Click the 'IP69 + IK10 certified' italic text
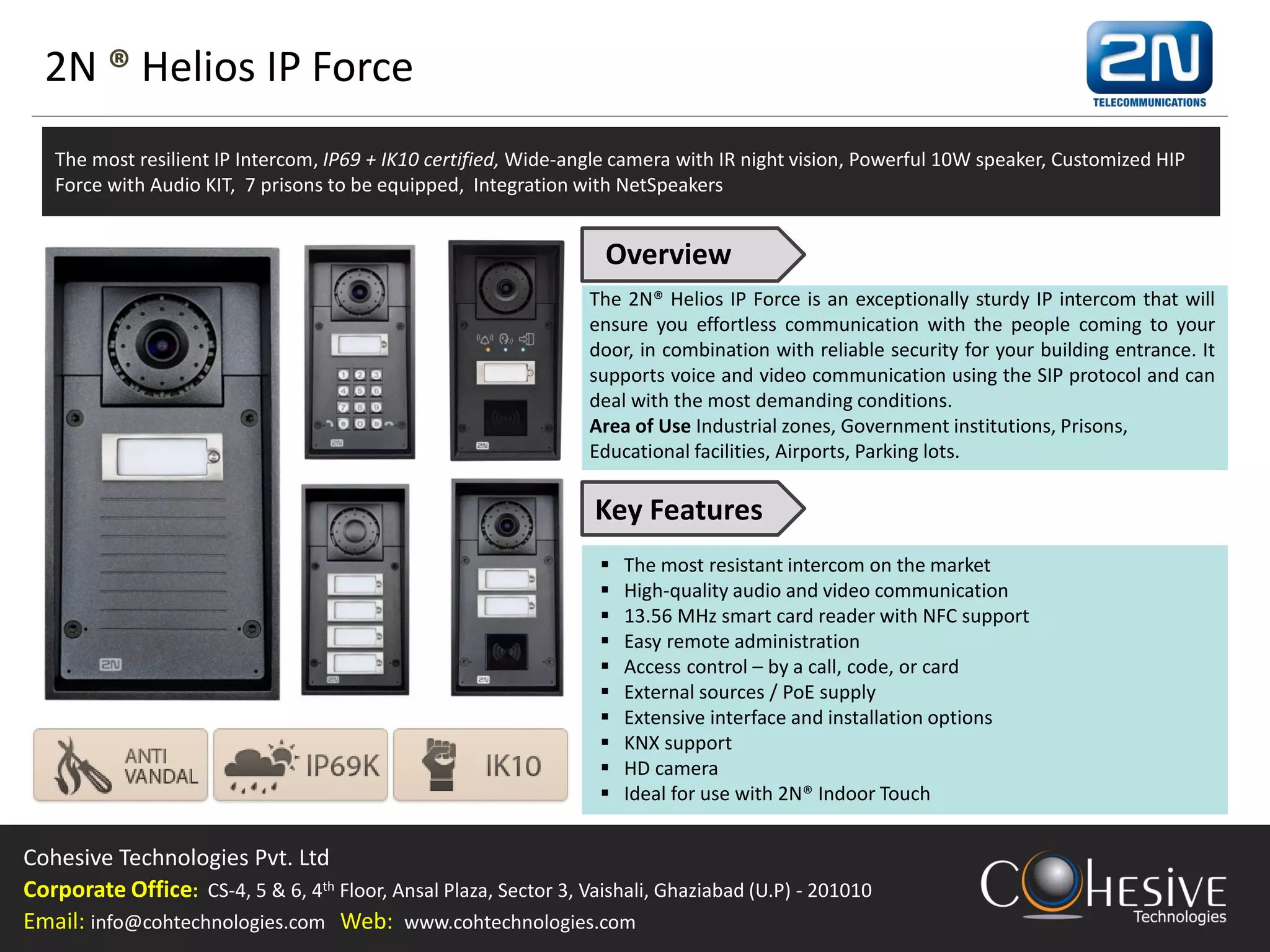 pos(411,159)
